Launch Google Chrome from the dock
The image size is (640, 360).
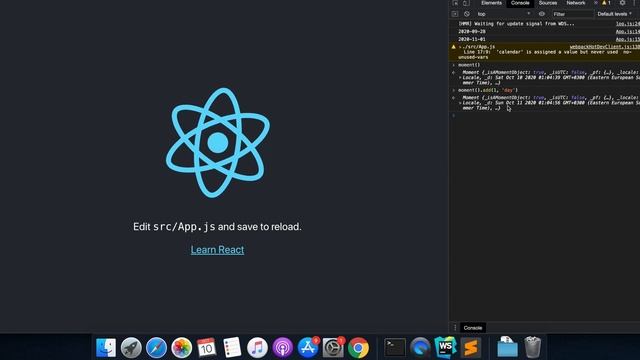click(x=358, y=348)
